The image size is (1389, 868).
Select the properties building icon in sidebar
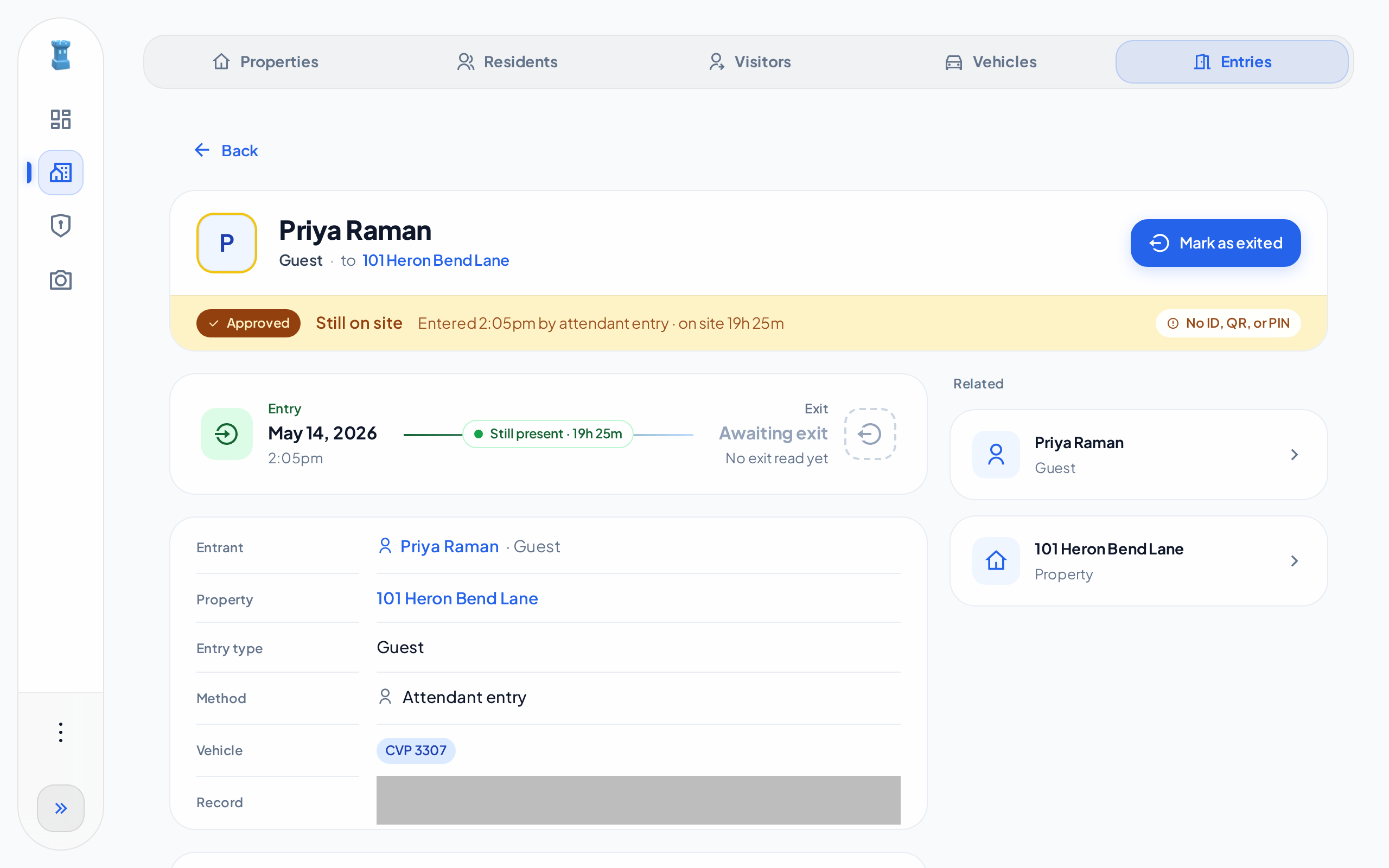(61, 172)
